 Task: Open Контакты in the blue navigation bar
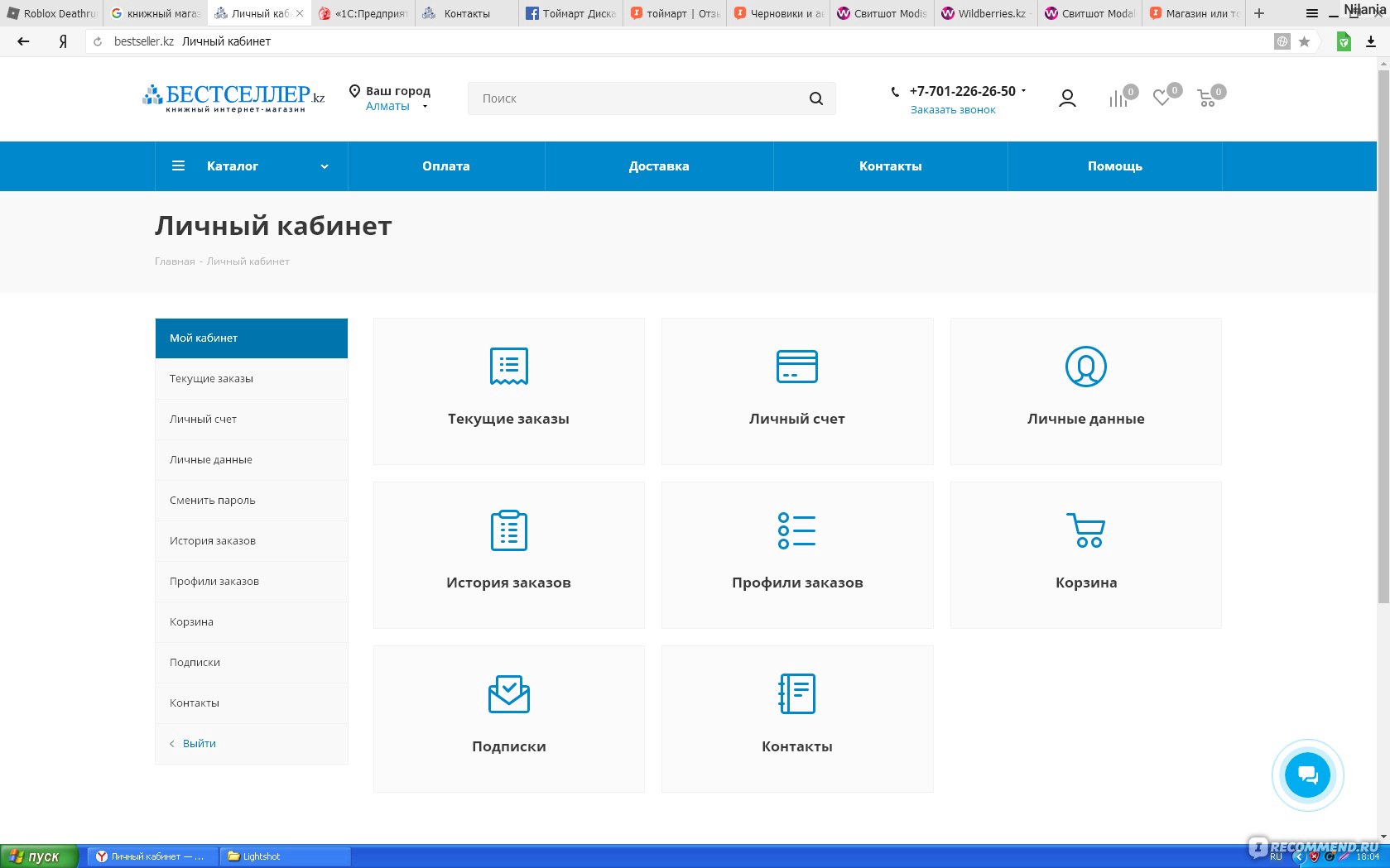coord(891,166)
